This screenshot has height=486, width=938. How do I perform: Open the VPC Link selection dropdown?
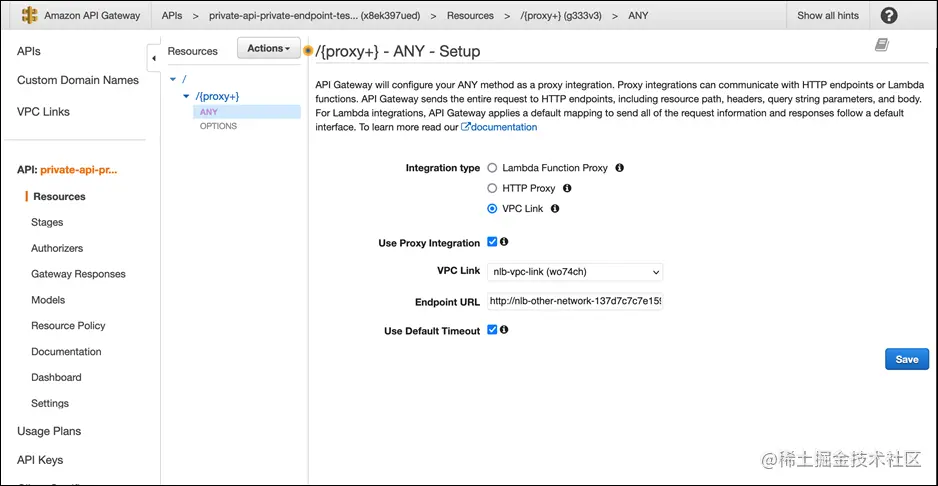(575, 272)
